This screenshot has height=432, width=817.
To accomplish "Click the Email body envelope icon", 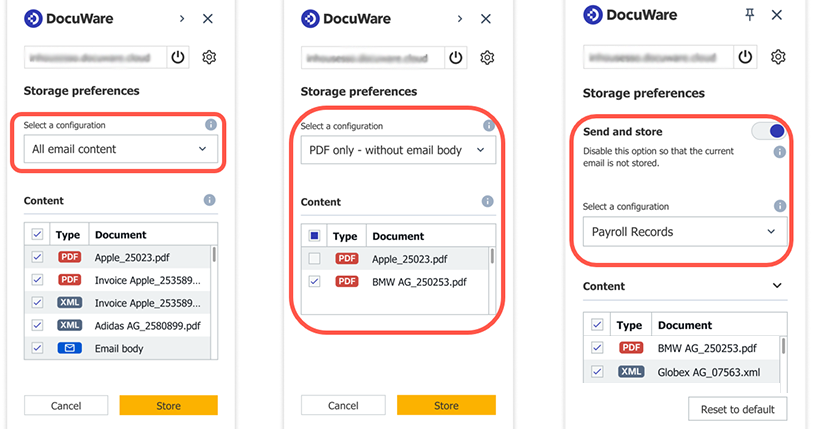I will (69, 348).
